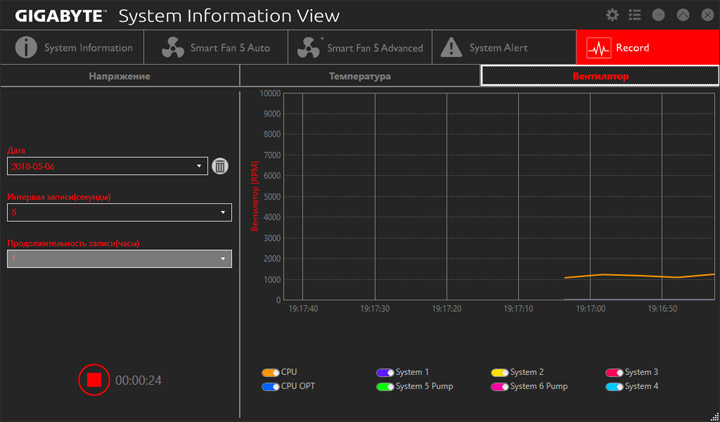720x422 pixels.
Task: Click the GIGABYTE logo text
Action: [x=60, y=16]
